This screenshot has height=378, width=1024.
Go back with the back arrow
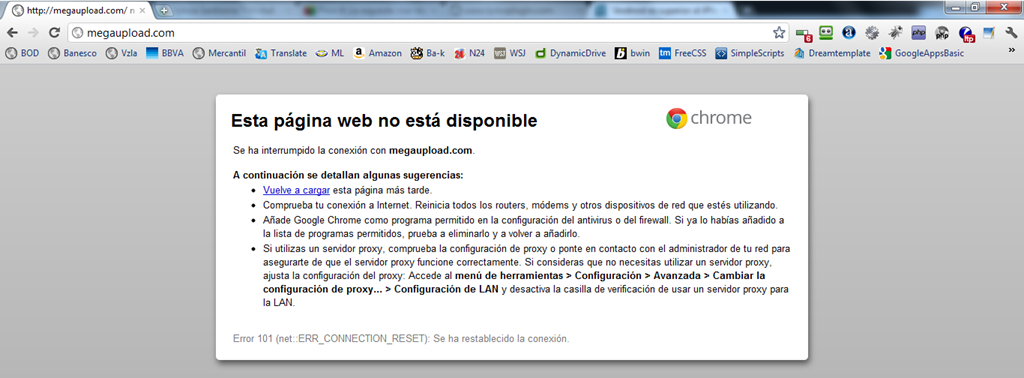[13, 33]
